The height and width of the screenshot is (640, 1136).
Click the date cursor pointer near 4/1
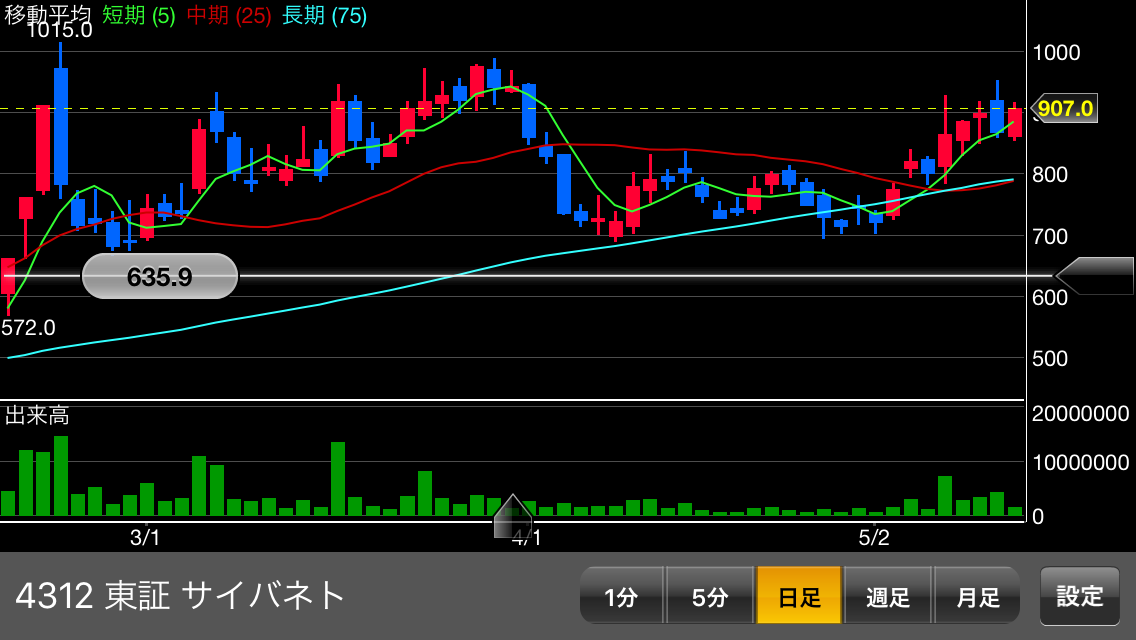click(x=513, y=516)
